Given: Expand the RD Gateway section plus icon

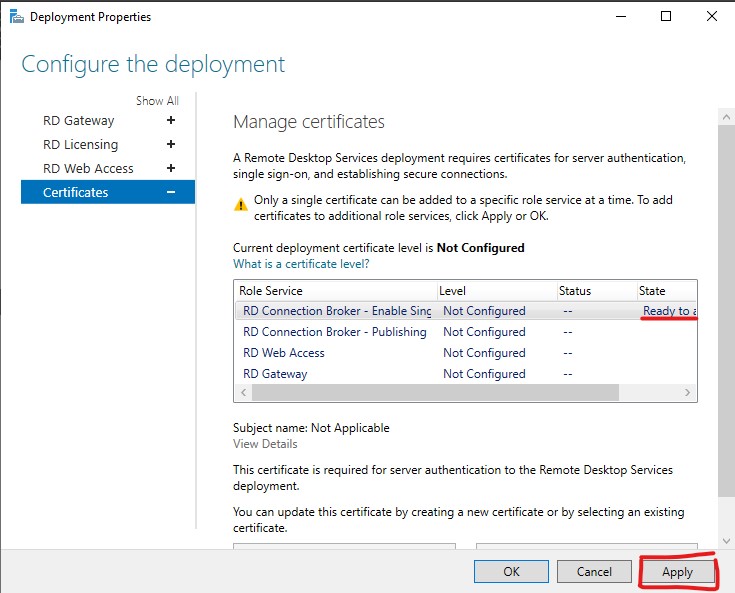Looking at the screenshot, I should tap(171, 120).
